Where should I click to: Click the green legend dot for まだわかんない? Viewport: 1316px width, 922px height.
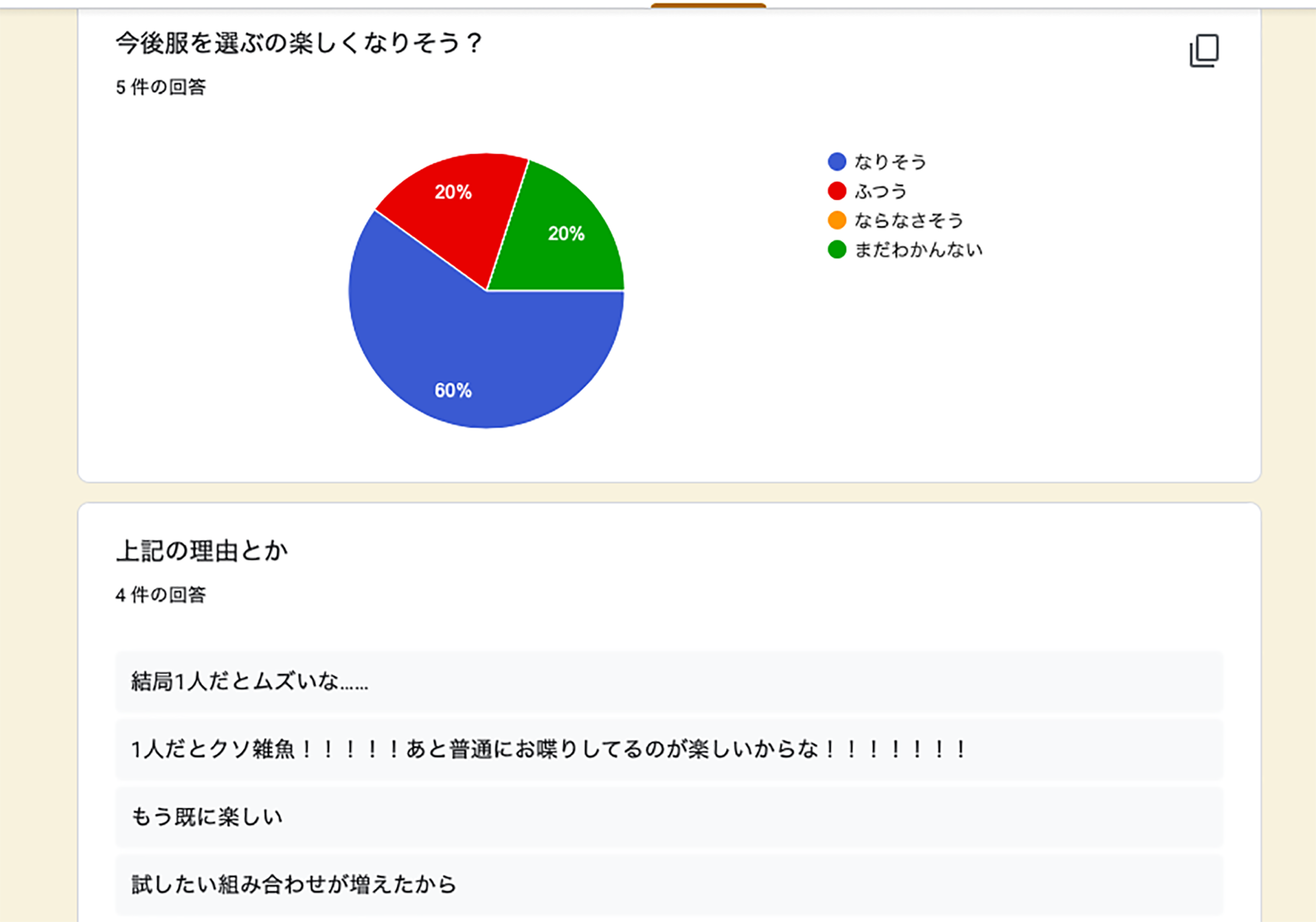(x=837, y=249)
